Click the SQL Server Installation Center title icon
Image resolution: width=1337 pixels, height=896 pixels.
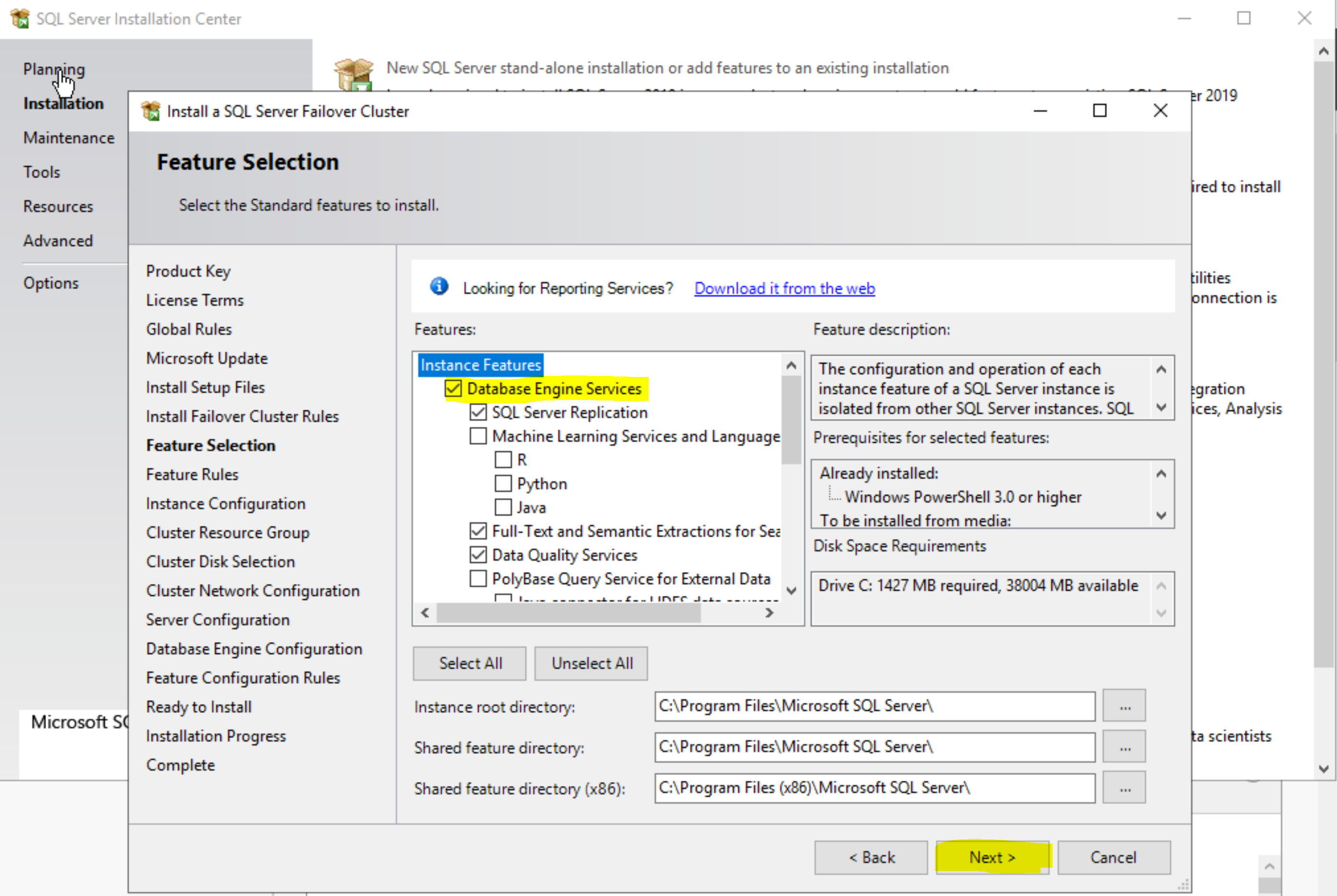click(20, 18)
